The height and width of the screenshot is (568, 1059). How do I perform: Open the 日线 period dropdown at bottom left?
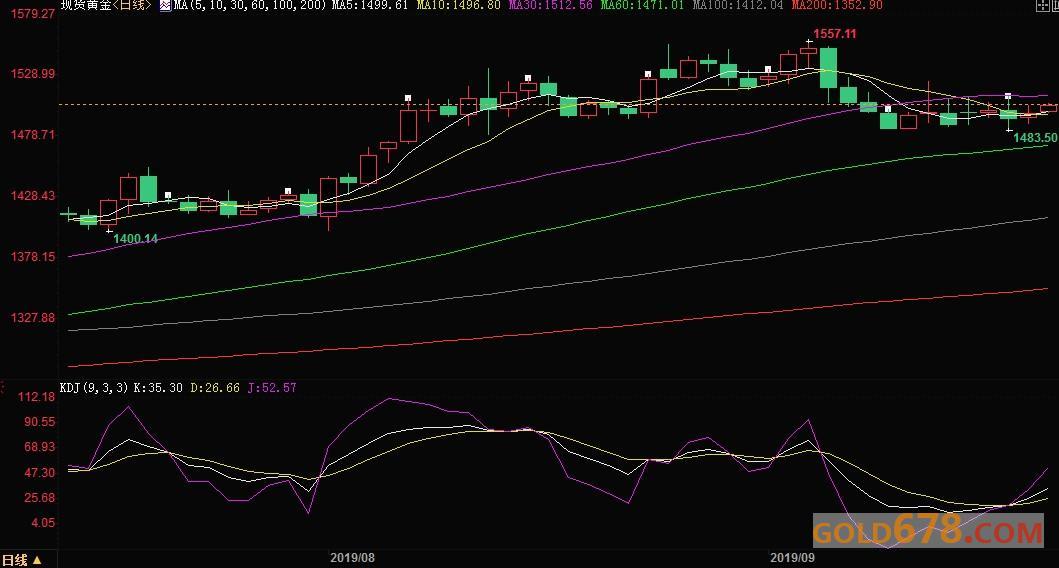coord(22,560)
